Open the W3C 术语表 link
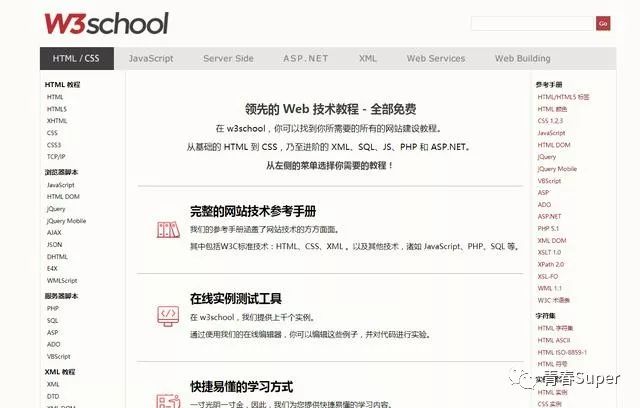This screenshot has width=640, height=408. [x=553, y=300]
